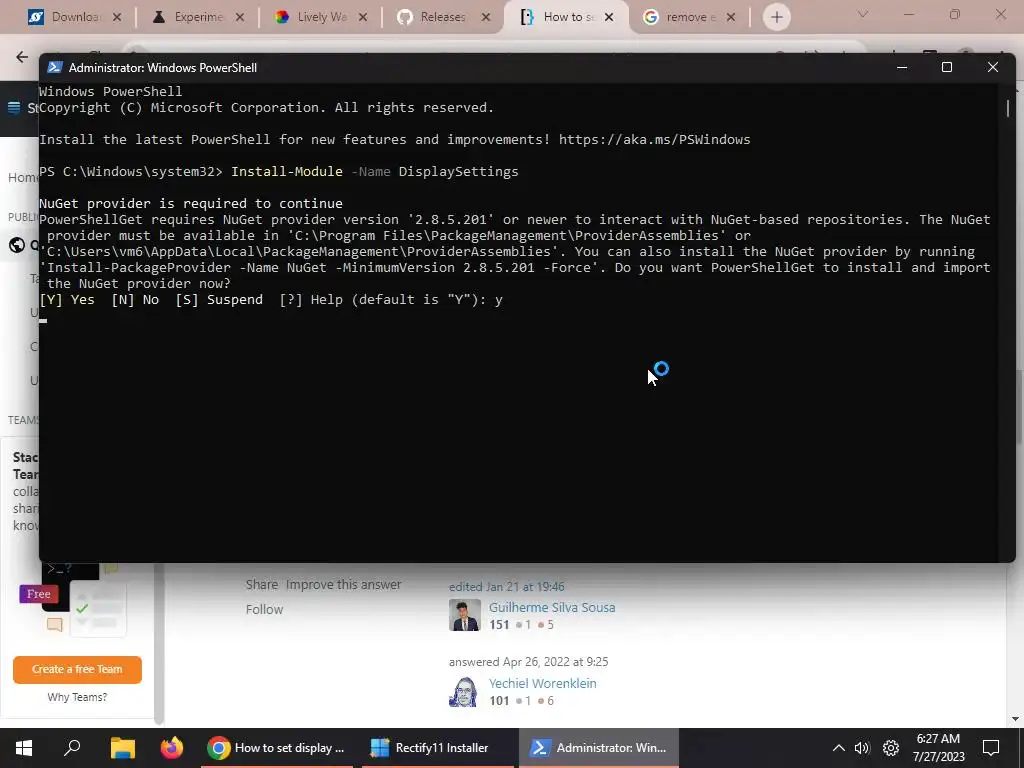Click the Free badge on Teams promo
Viewport: 1024px width, 768px height.
coord(39,594)
